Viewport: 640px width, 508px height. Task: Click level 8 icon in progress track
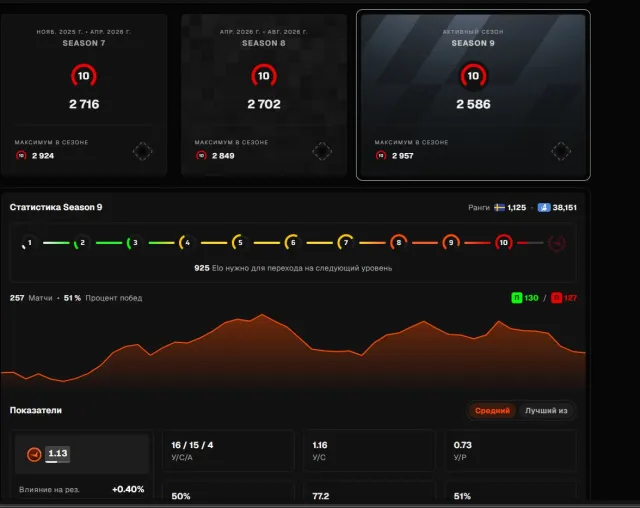(x=398, y=243)
